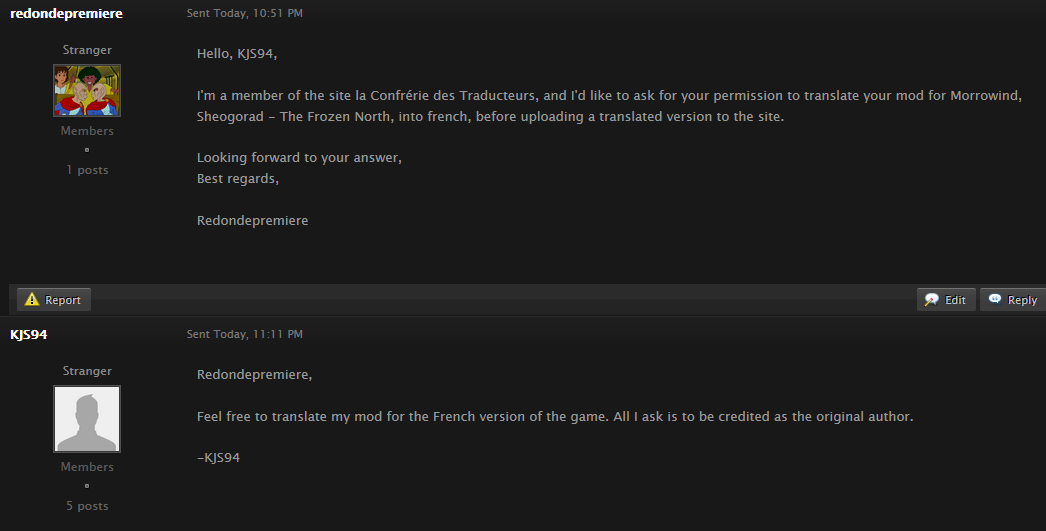Click the Members group label under redondepremiere
This screenshot has width=1046, height=531.
tap(87, 131)
